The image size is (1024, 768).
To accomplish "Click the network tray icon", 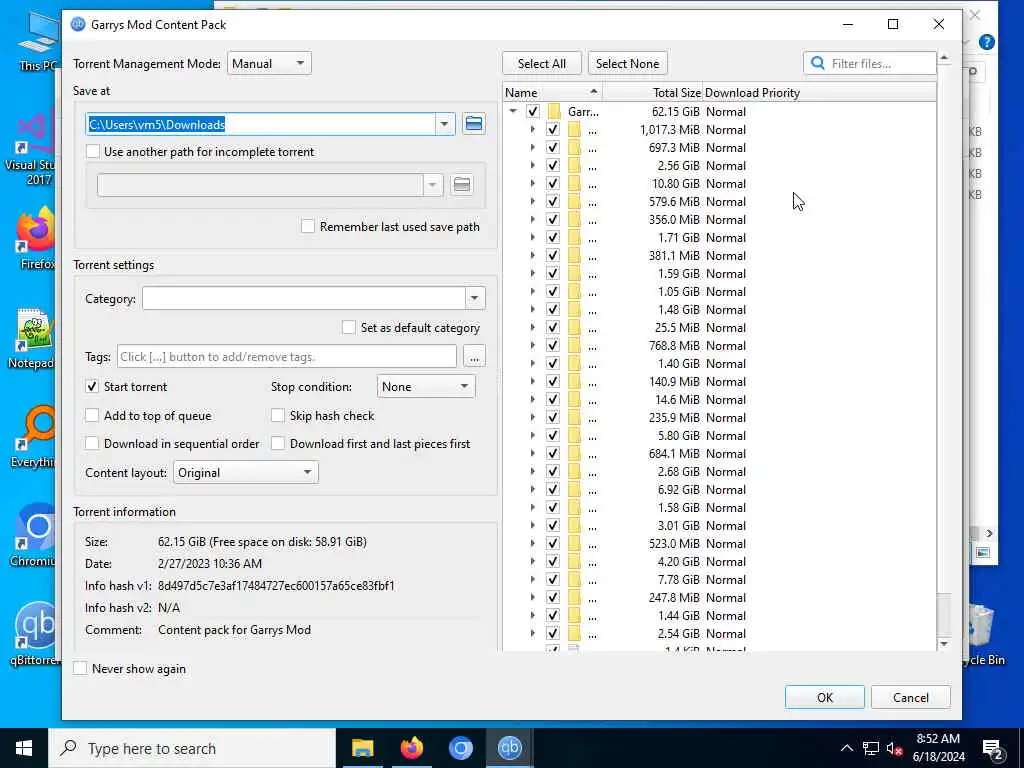I will click(871, 748).
